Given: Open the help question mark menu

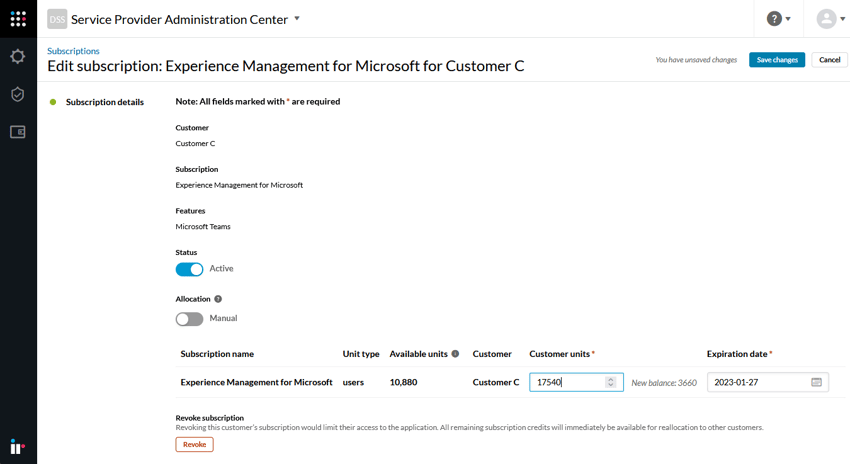Looking at the screenshot, I should coord(779,19).
